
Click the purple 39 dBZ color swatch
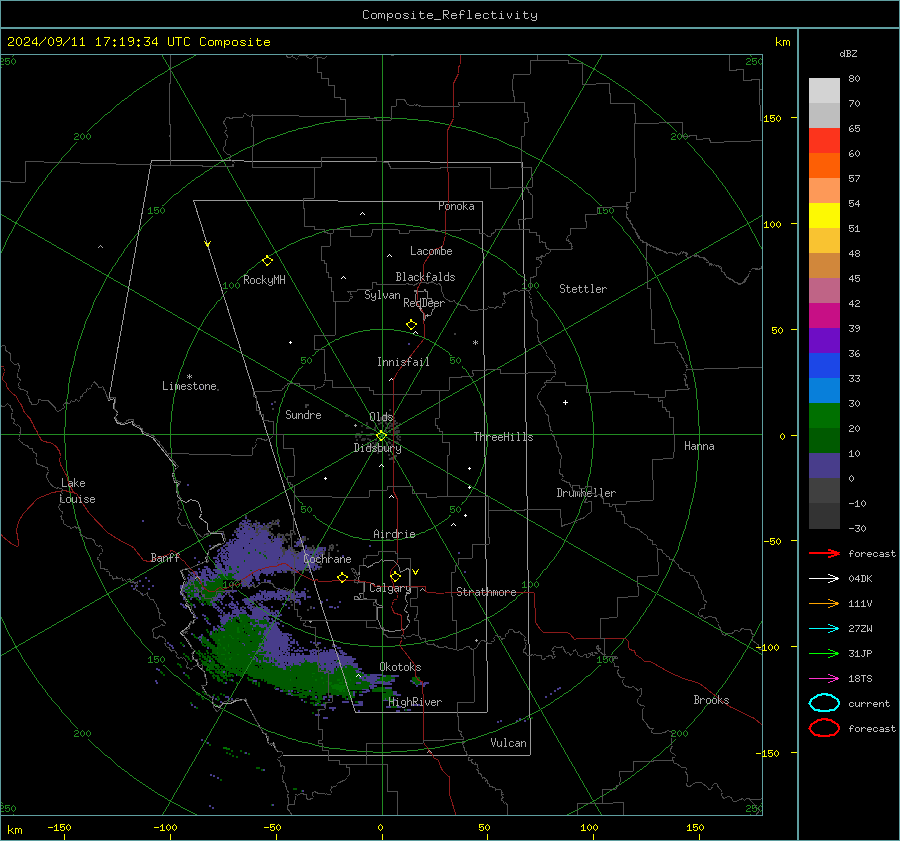click(x=824, y=340)
